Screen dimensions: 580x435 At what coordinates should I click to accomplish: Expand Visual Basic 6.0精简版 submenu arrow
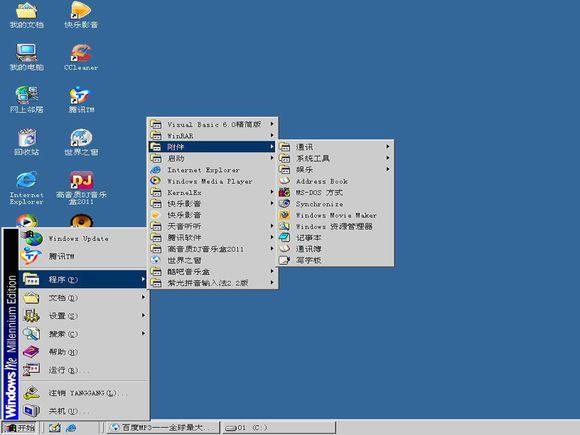[272, 124]
